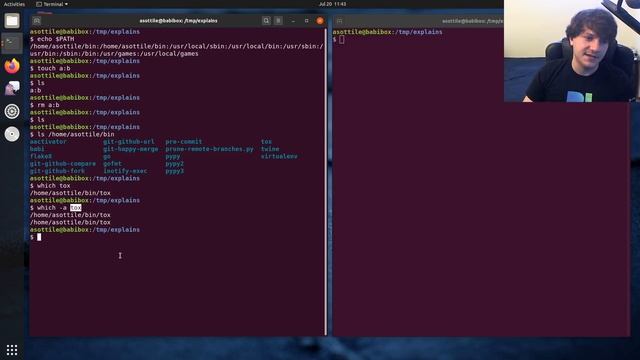Click 'pypy3' in the ls output
The height and width of the screenshot is (360, 640).
click(175, 171)
